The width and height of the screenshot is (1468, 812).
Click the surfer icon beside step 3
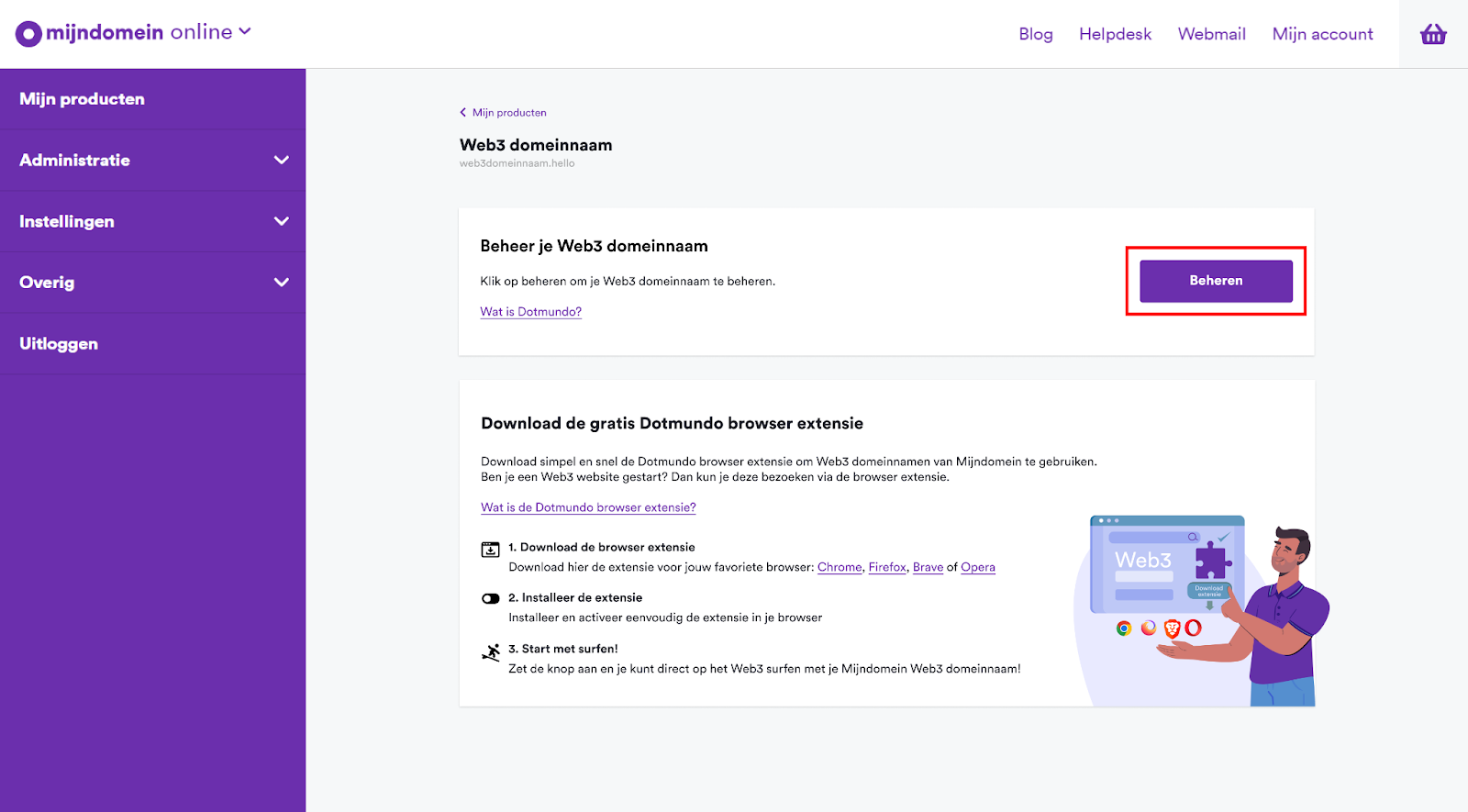point(491,652)
